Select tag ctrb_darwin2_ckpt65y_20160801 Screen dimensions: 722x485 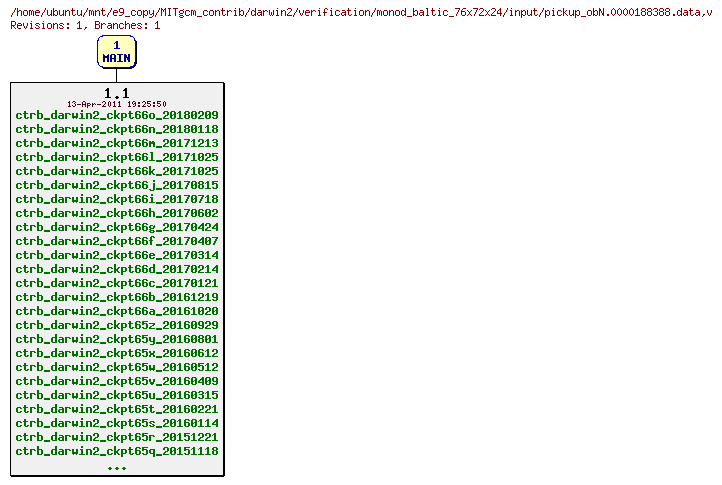pos(117,339)
